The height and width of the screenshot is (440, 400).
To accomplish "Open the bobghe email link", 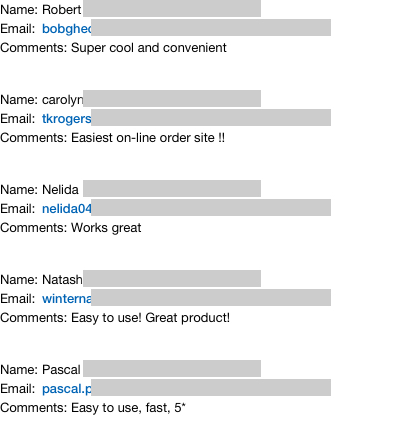I will tap(67, 29).
